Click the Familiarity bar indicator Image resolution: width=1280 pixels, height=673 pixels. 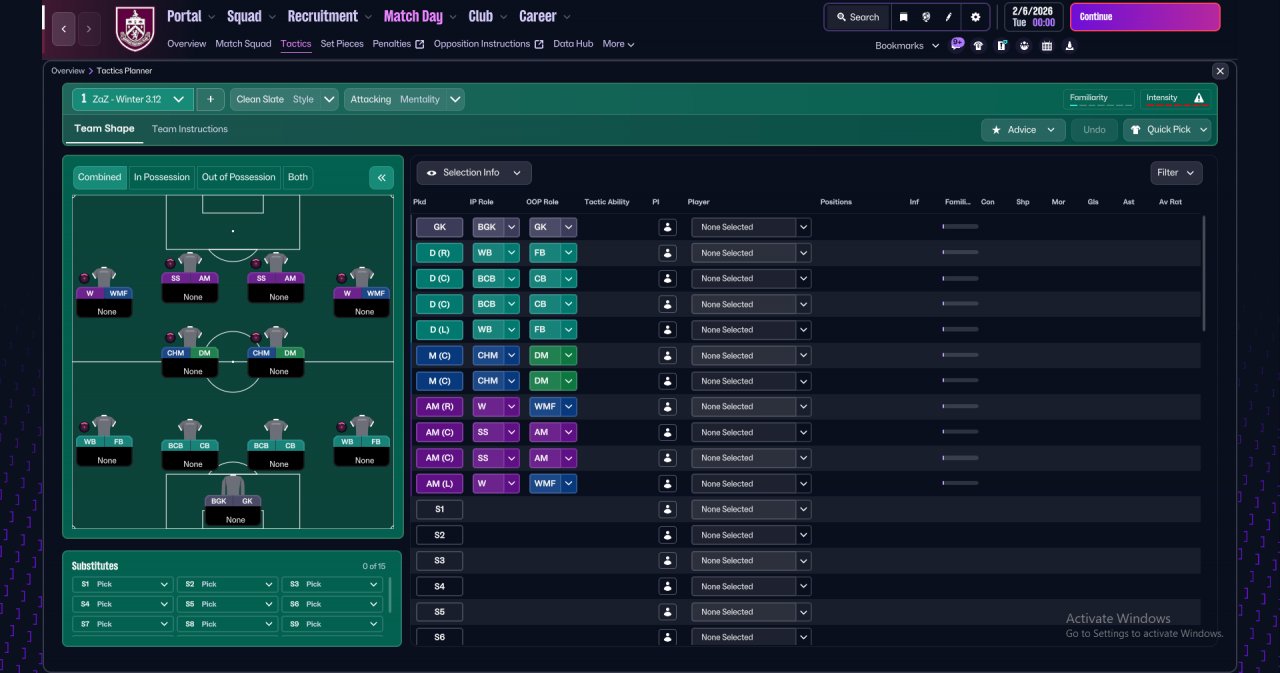coord(1099,99)
